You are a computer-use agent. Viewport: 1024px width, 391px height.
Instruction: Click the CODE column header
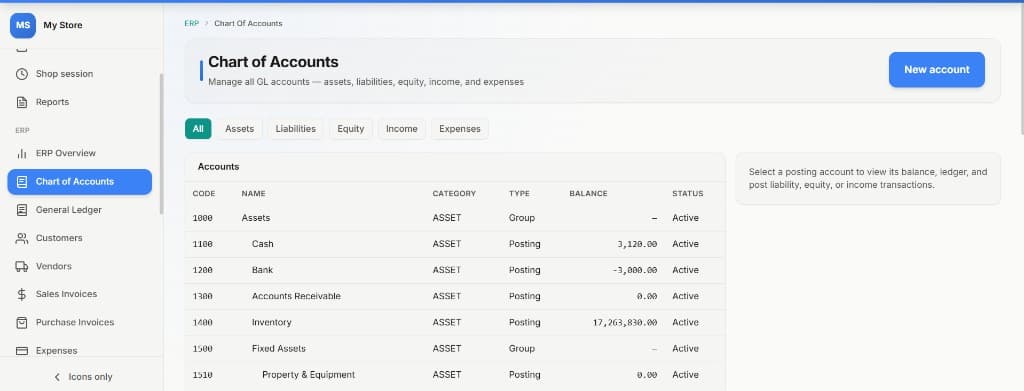pos(204,194)
